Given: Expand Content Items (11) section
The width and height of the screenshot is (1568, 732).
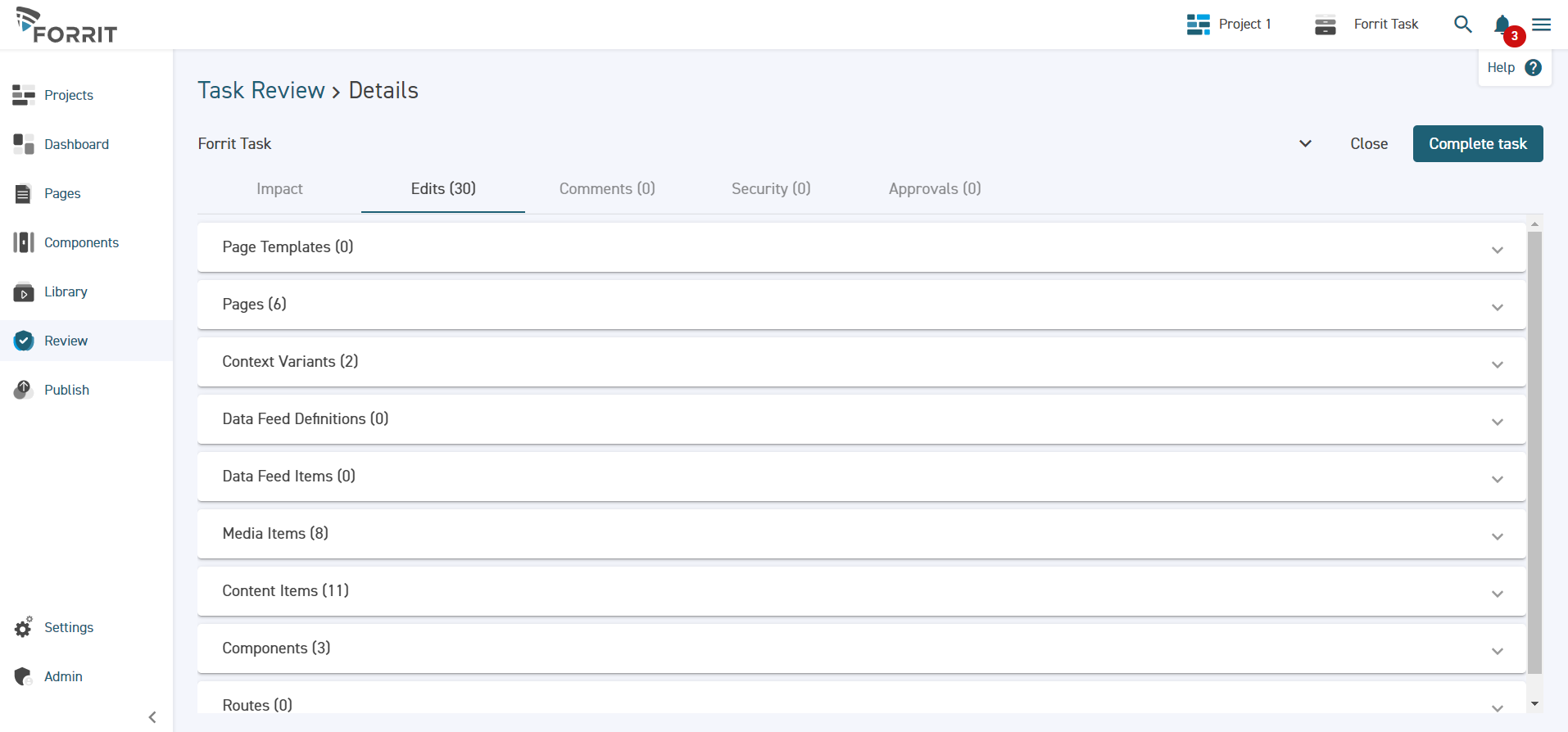Looking at the screenshot, I should [1497, 594].
